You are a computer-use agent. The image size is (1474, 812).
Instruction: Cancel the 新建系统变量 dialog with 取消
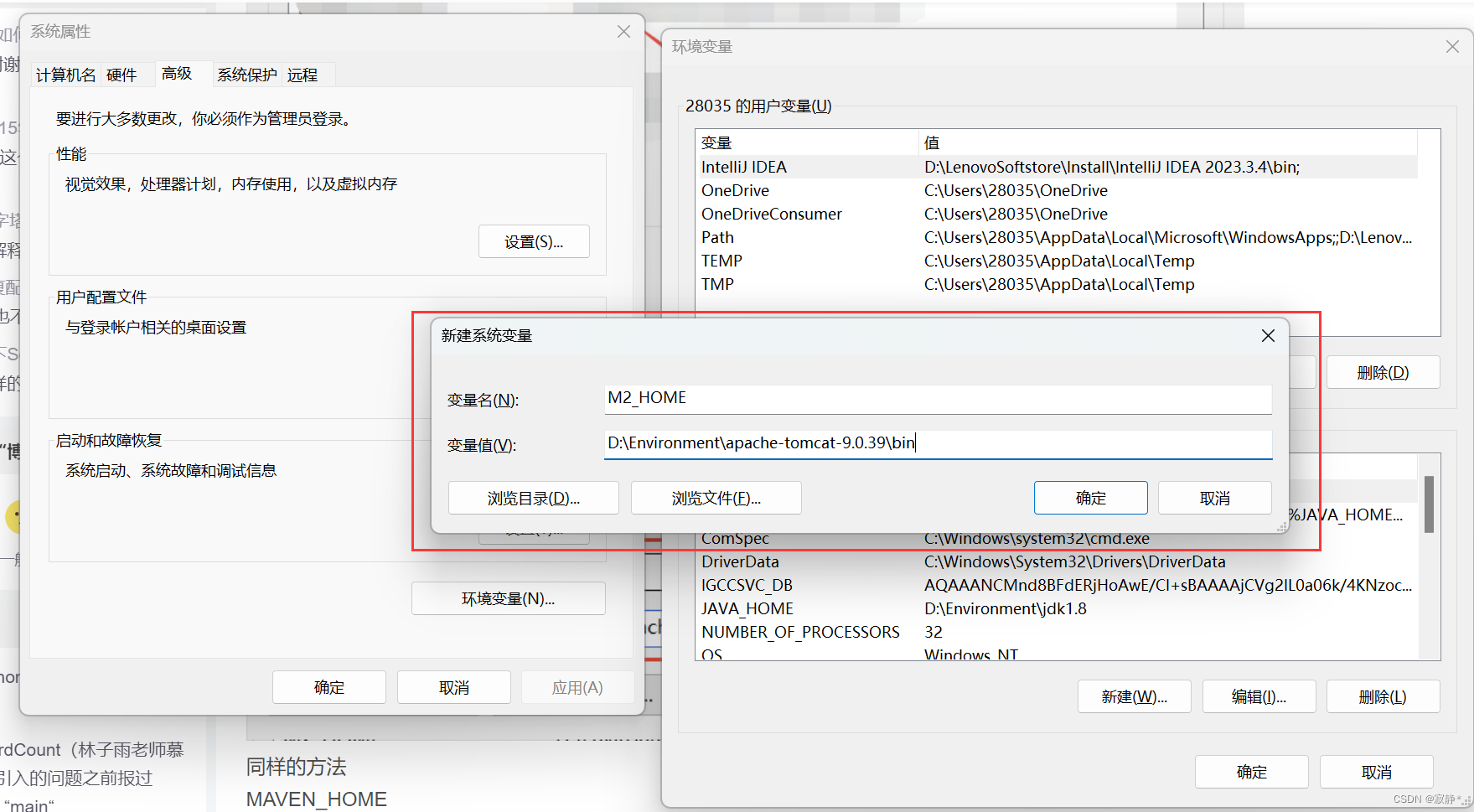(1215, 498)
